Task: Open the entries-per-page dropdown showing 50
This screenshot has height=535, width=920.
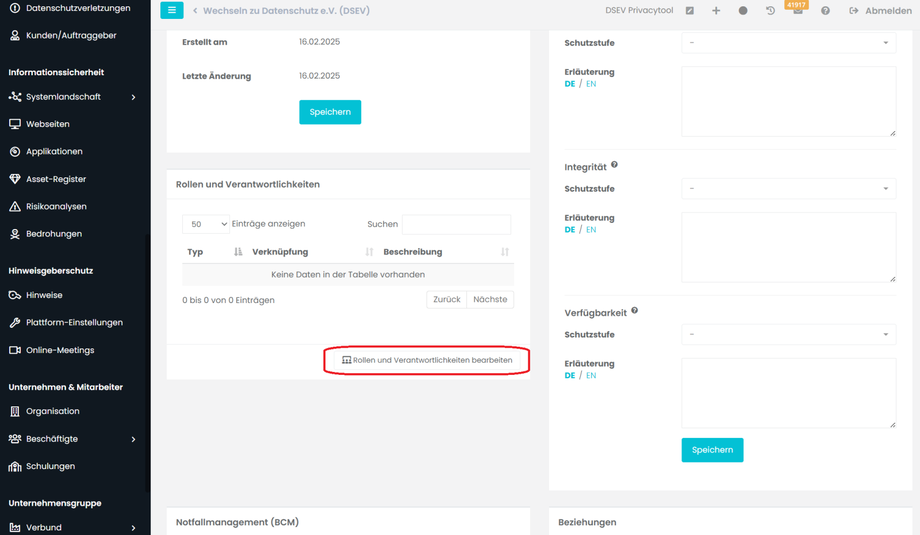Action: tap(206, 224)
